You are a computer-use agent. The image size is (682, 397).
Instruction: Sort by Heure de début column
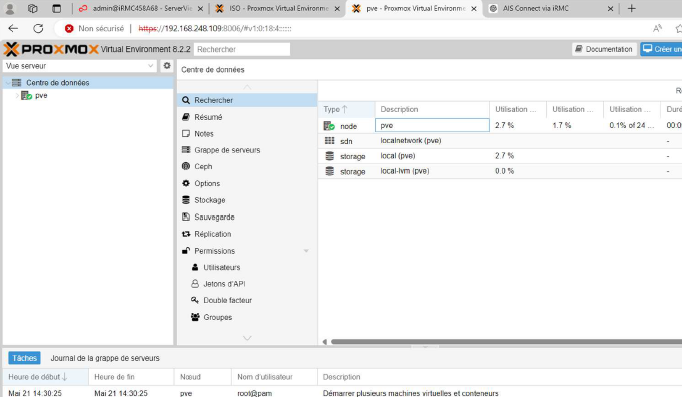point(45,377)
